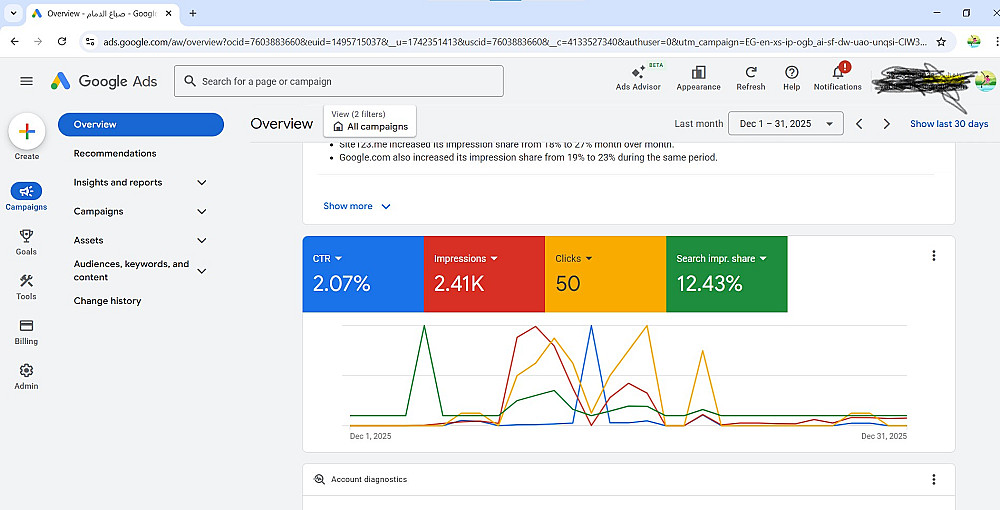Toggle the main hamburger menu
This screenshot has height=510, width=1000.
(27, 81)
